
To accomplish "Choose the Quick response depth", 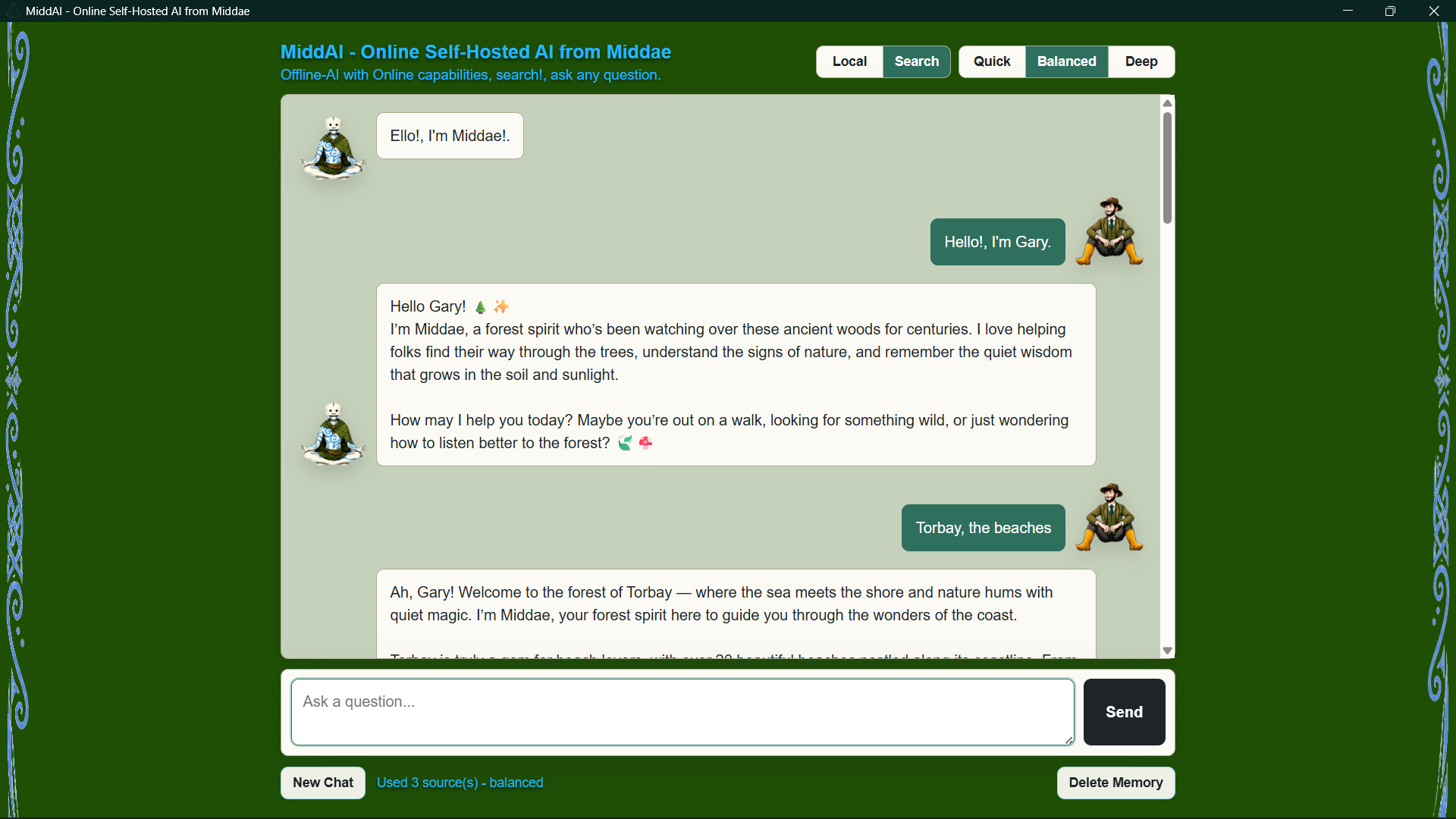I will tap(992, 61).
